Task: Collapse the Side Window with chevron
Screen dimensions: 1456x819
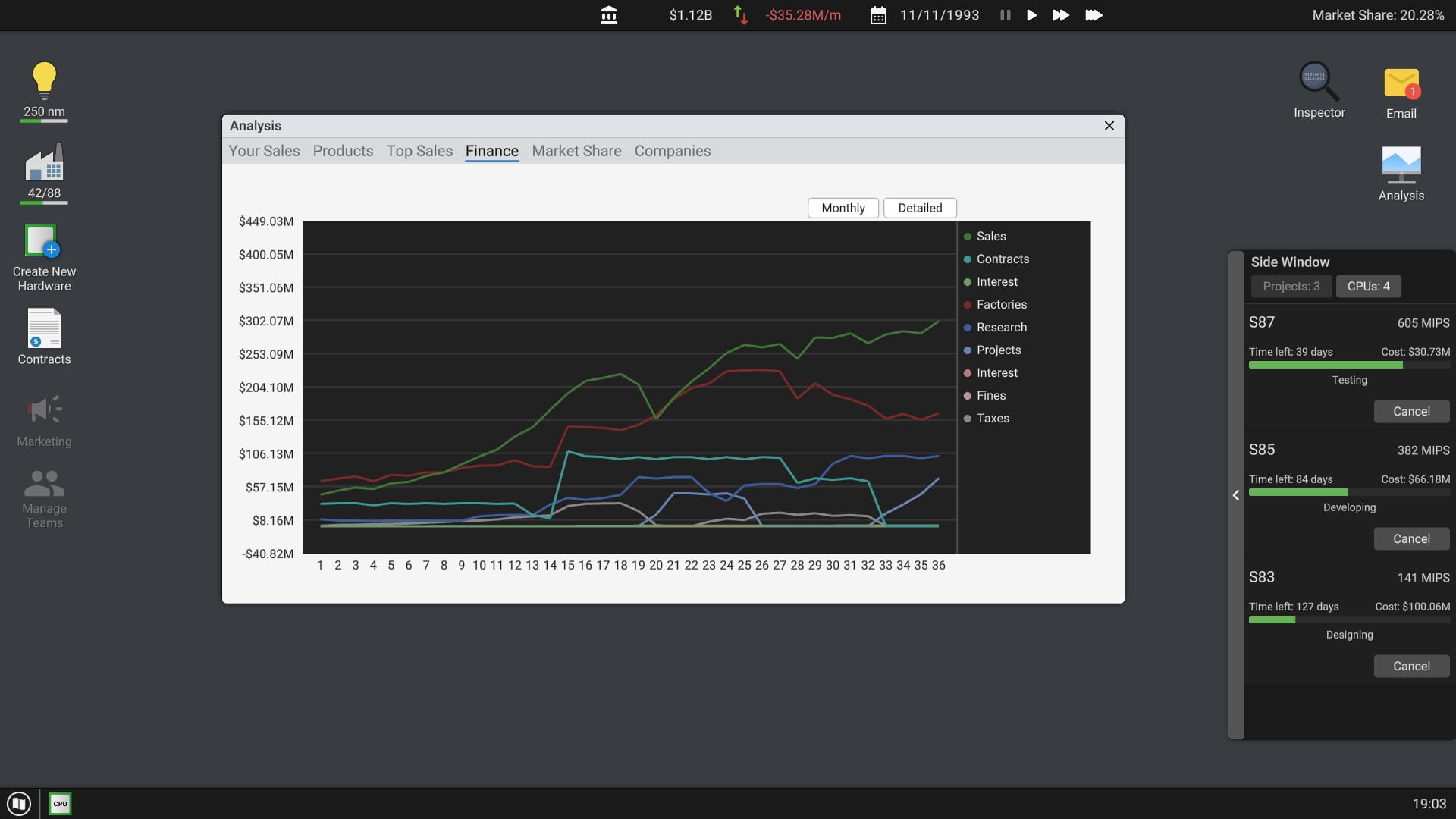Action: click(x=1236, y=495)
